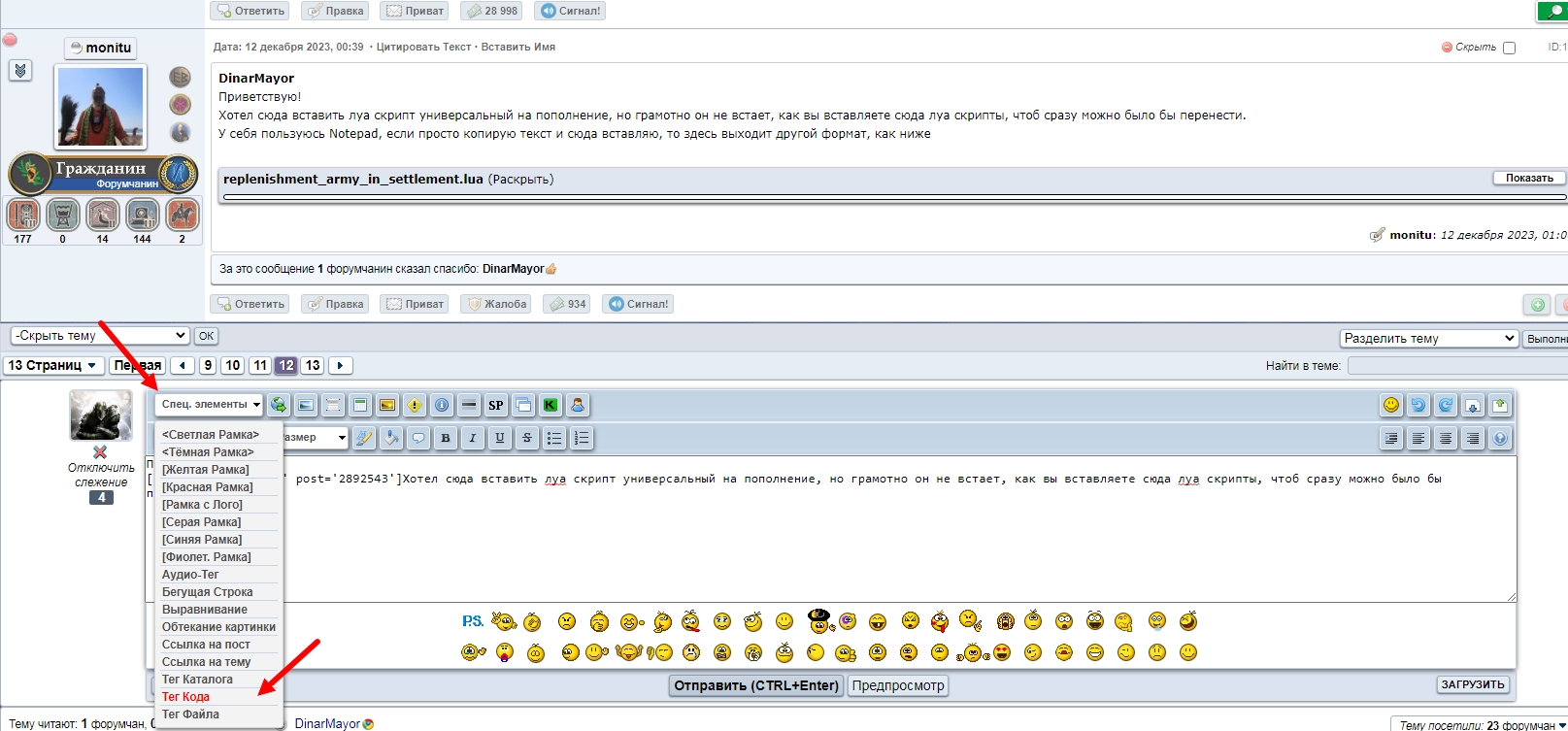Click the Отправить (CTRL+Enter) button

pos(756,685)
